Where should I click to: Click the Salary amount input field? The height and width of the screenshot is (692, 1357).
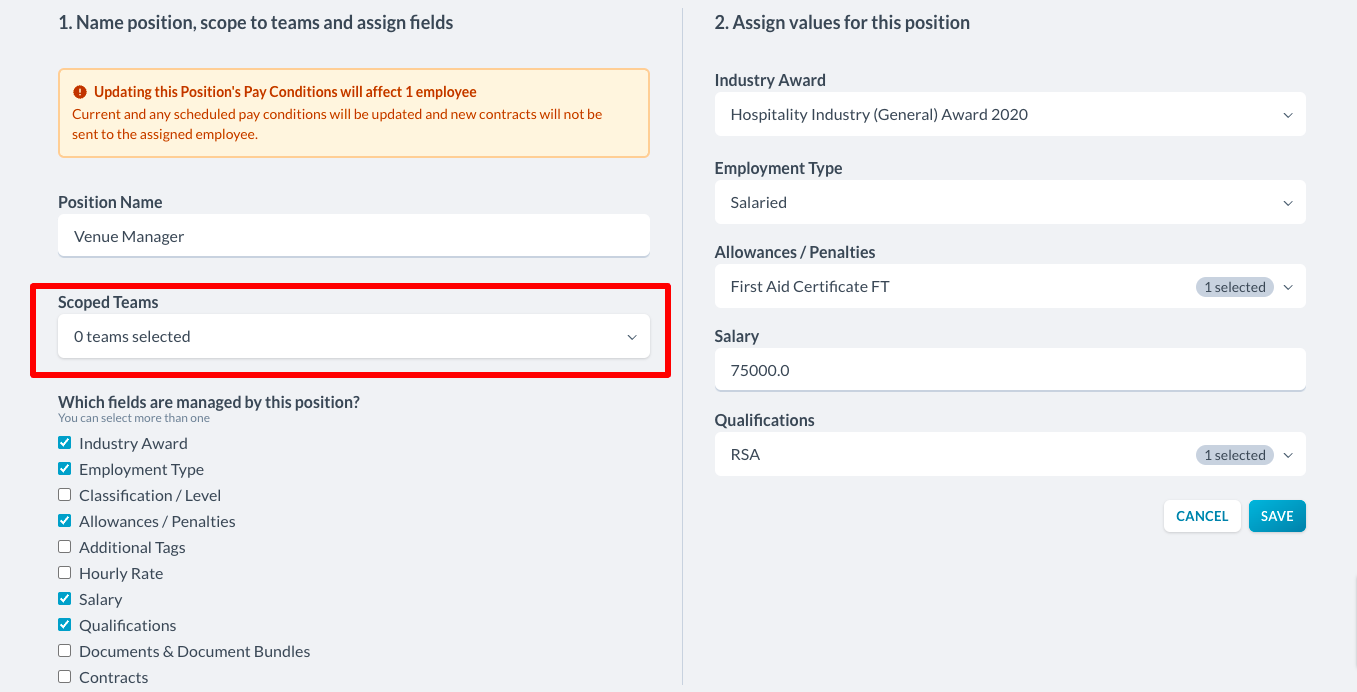1010,370
